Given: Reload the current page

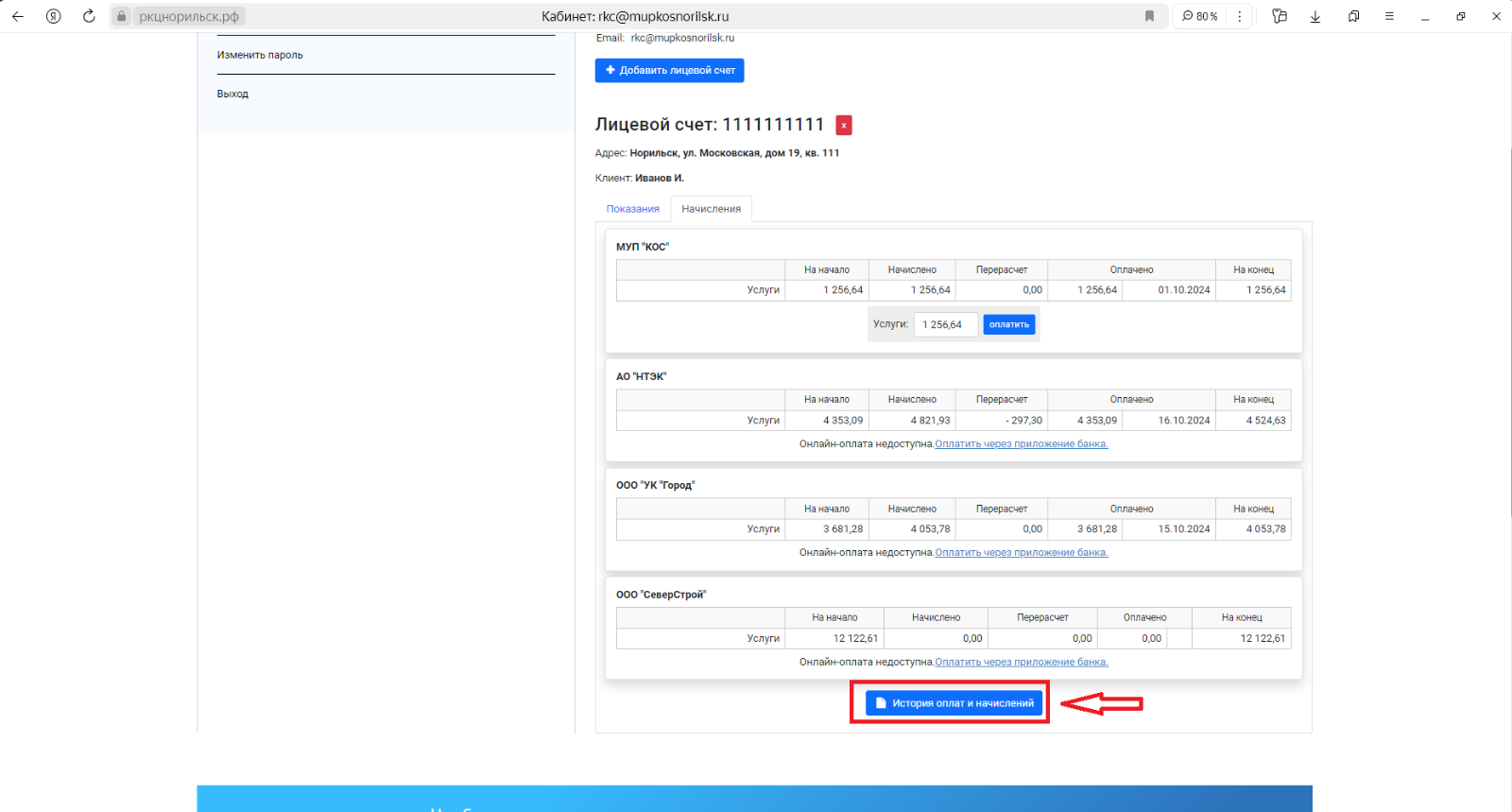Looking at the screenshot, I should point(89,16).
